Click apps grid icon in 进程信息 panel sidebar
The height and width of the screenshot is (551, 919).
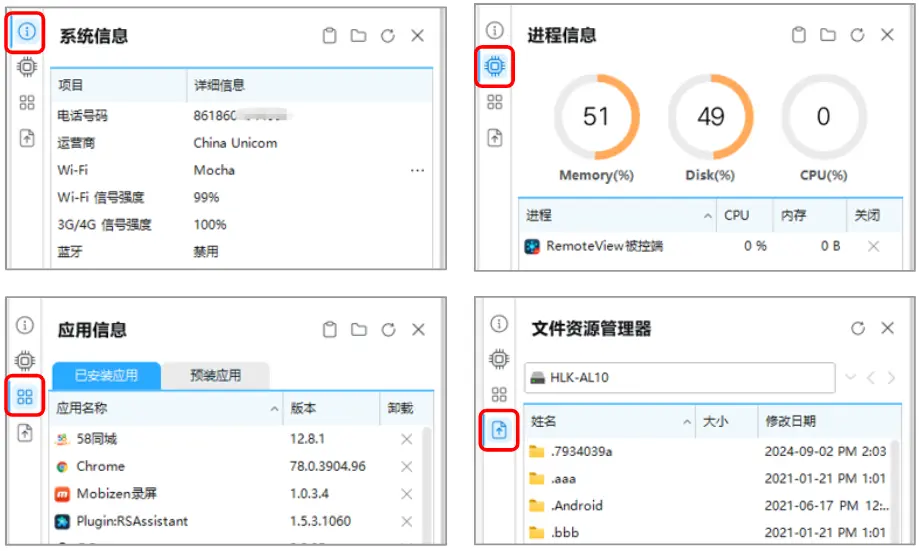[x=495, y=102]
